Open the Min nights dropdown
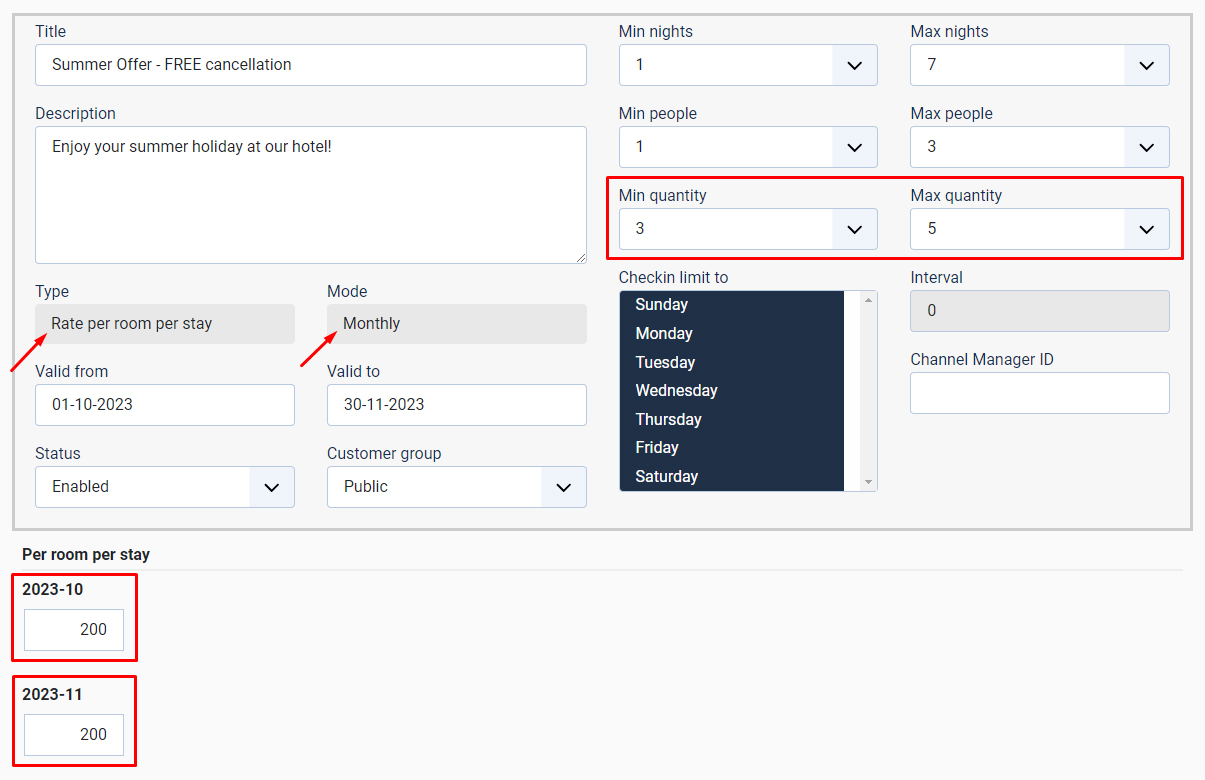1205x780 pixels. pyautogui.click(x=854, y=64)
